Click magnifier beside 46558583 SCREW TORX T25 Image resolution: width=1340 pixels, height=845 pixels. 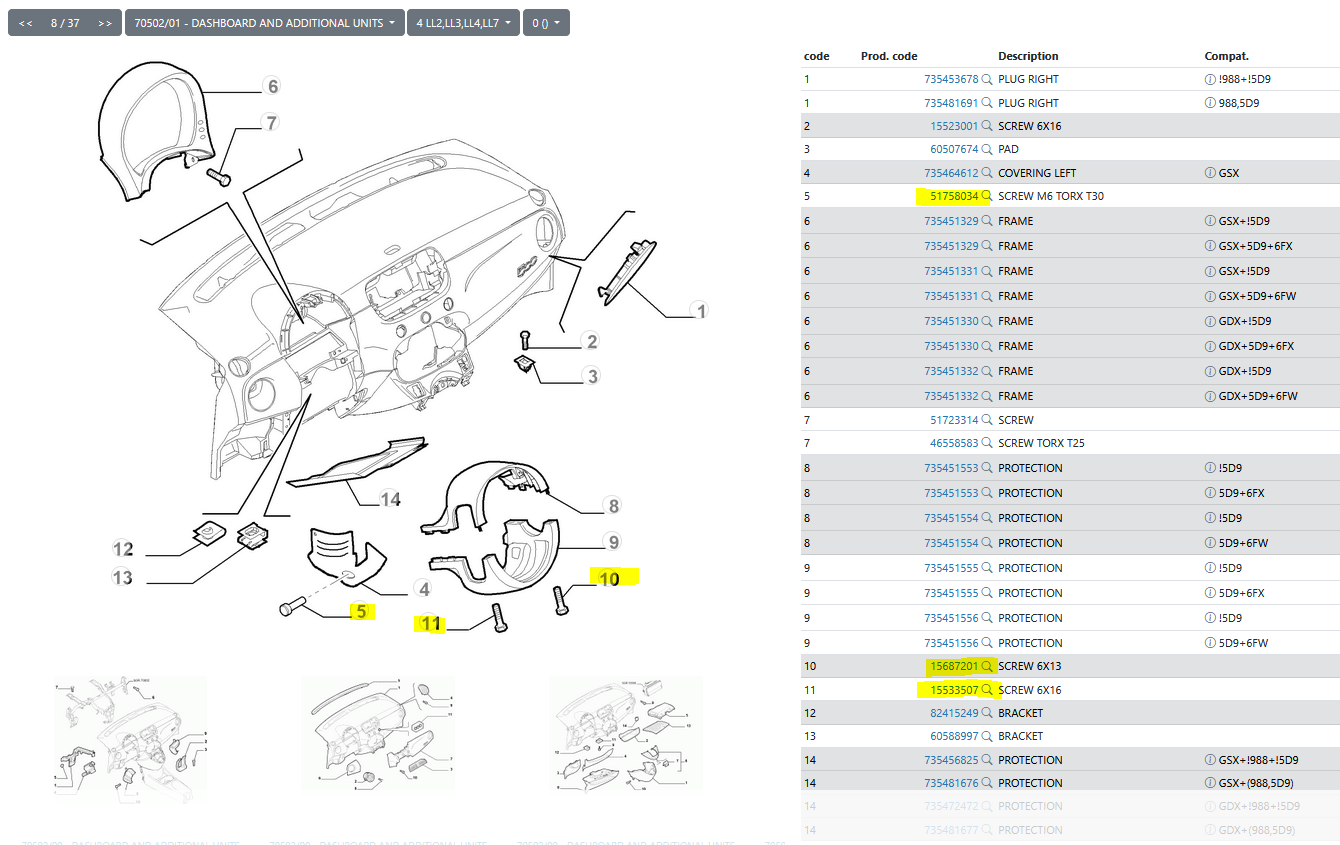986,443
